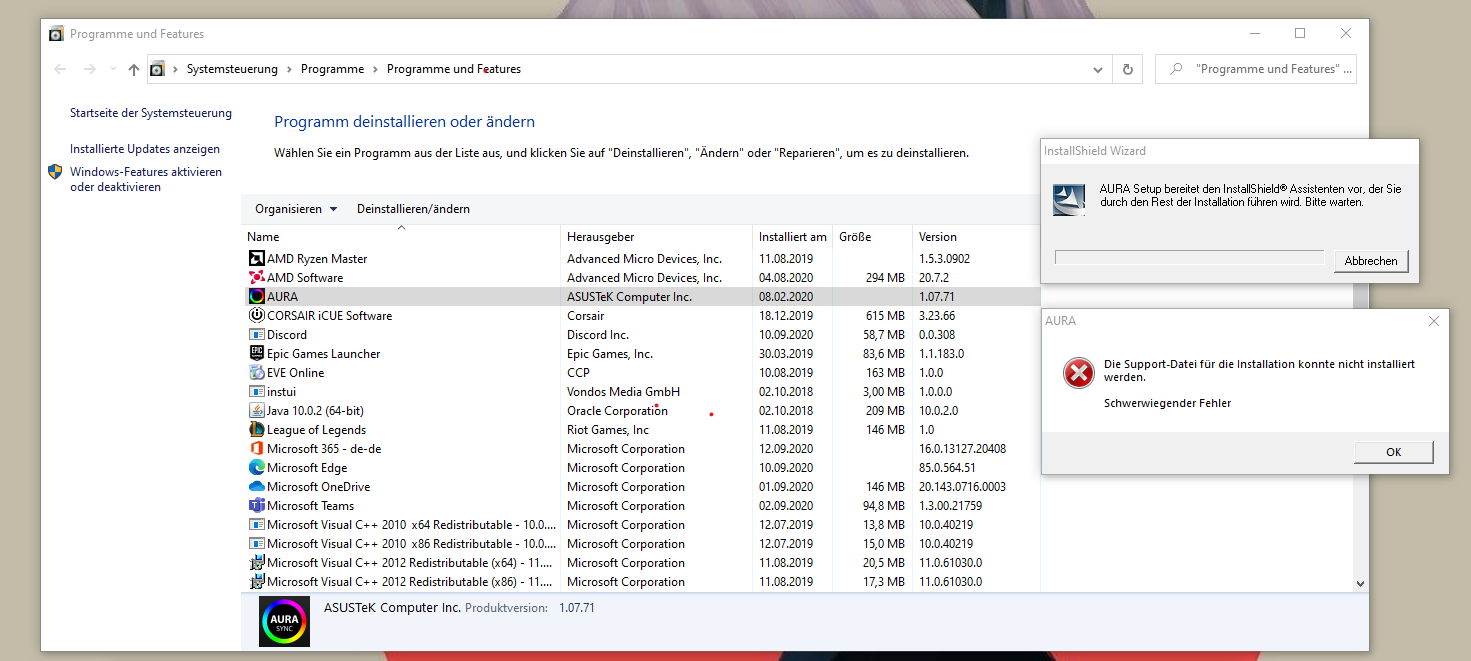Click the Microsoft OneDrive cloud icon
The height and width of the screenshot is (661, 1471).
(256, 487)
